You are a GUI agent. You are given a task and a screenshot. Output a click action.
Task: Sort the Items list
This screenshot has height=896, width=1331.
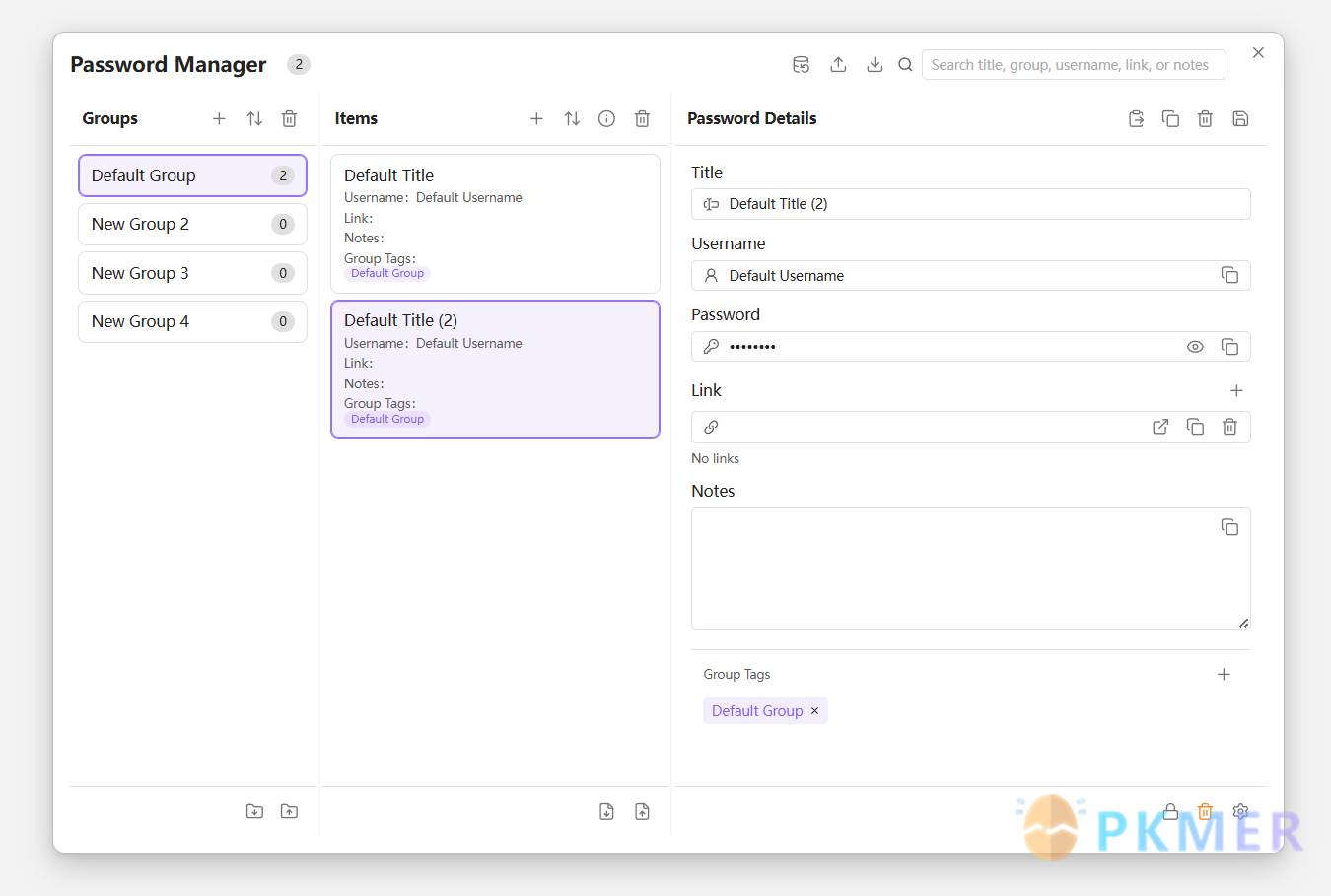pos(572,119)
